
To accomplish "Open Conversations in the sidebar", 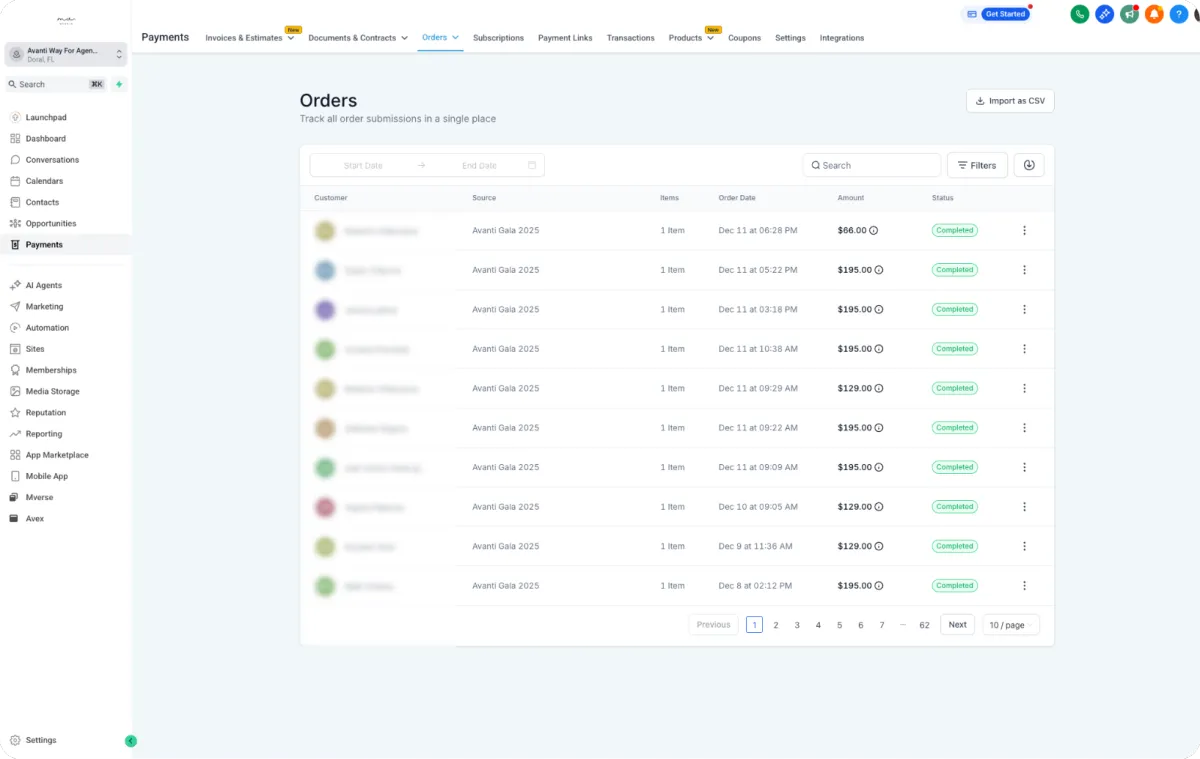I will tap(52, 160).
